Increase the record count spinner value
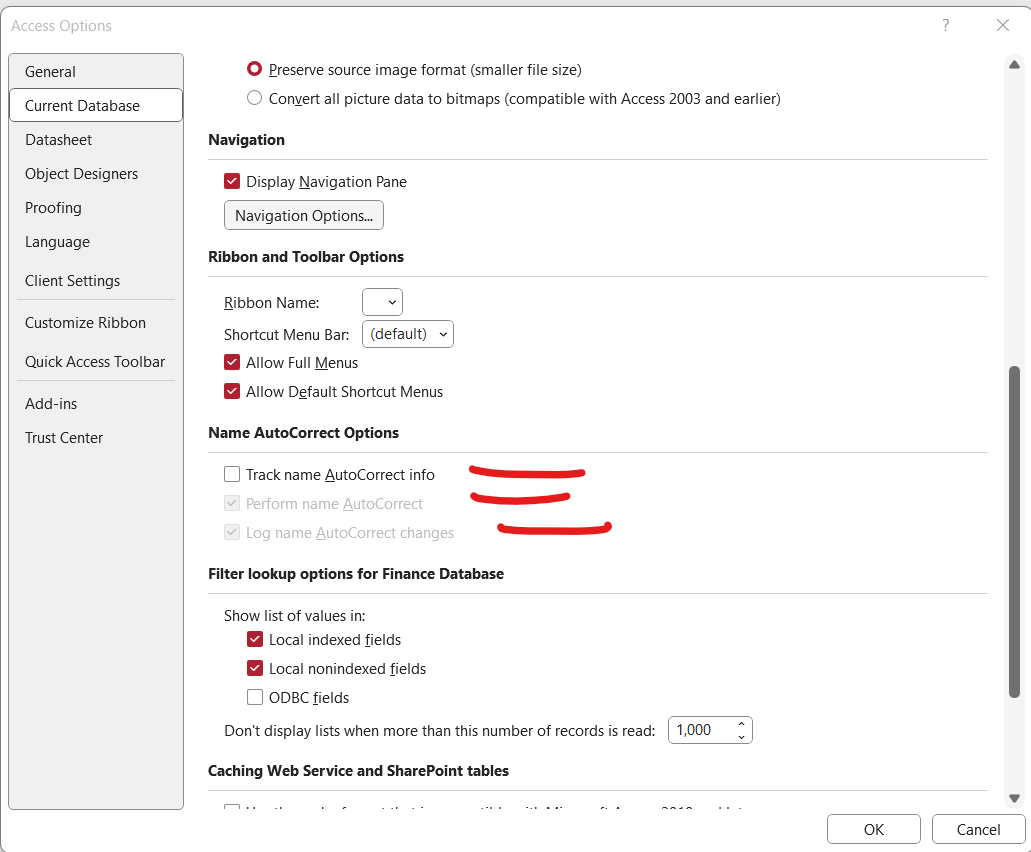Viewport: 1031px width, 852px height. [x=741, y=723]
